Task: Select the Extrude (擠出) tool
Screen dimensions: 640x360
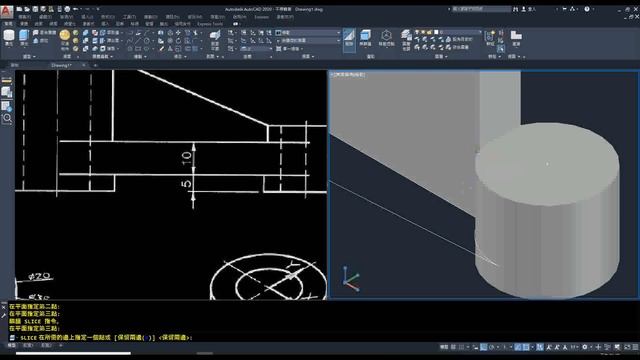Action: (x=24, y=37)
